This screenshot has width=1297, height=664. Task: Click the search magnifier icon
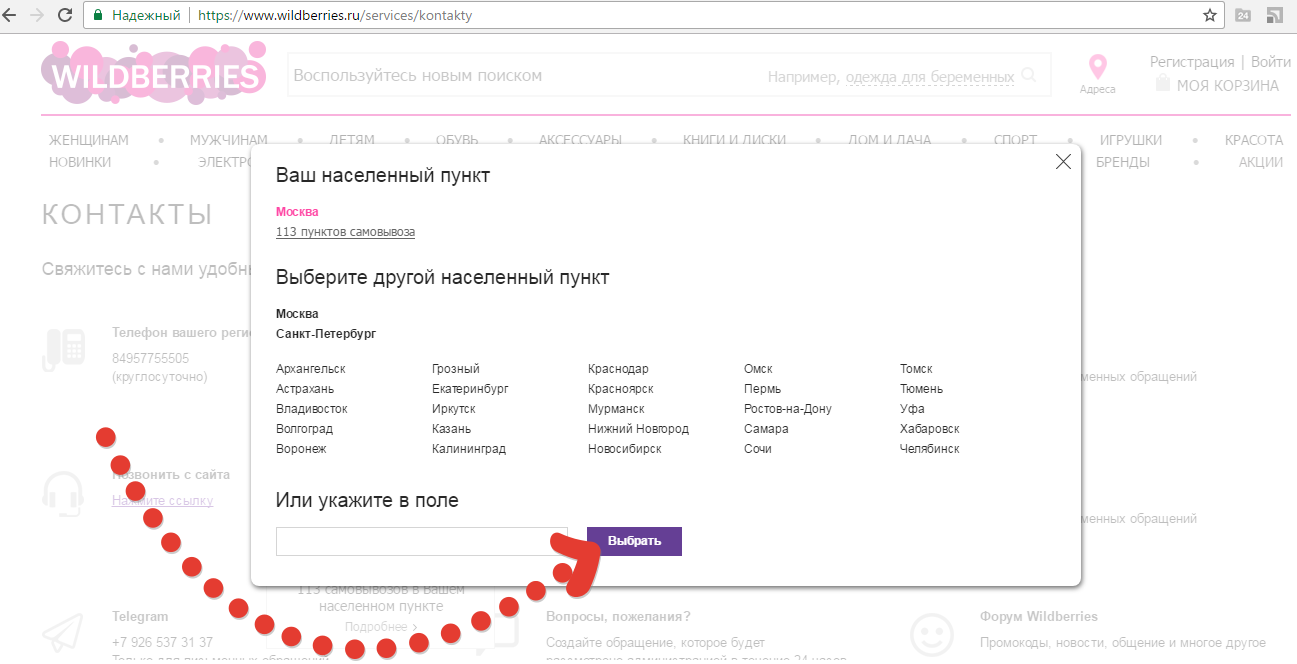pyautogui.click(x=1029, y=76)
